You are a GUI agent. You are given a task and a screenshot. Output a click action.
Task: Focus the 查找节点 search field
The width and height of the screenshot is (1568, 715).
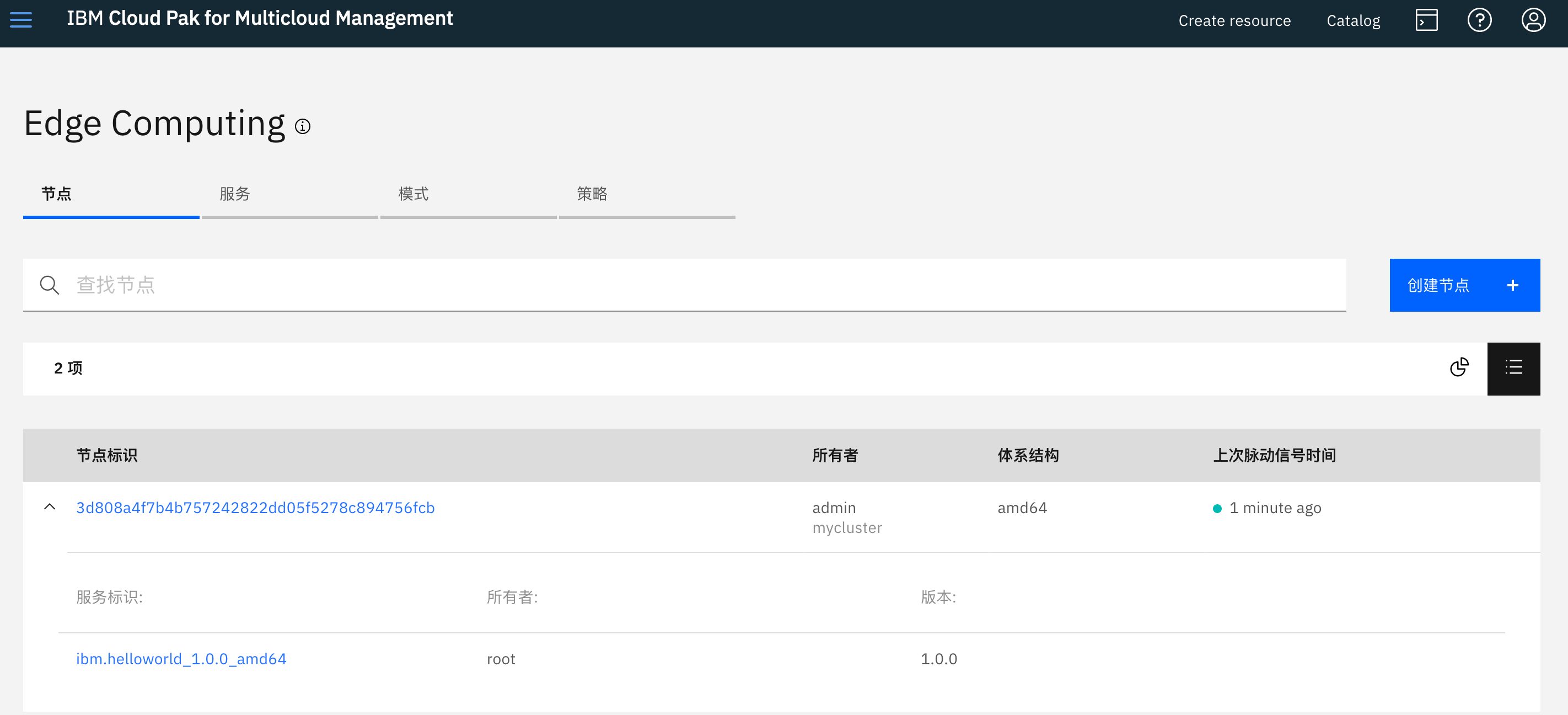coord(684,285)
